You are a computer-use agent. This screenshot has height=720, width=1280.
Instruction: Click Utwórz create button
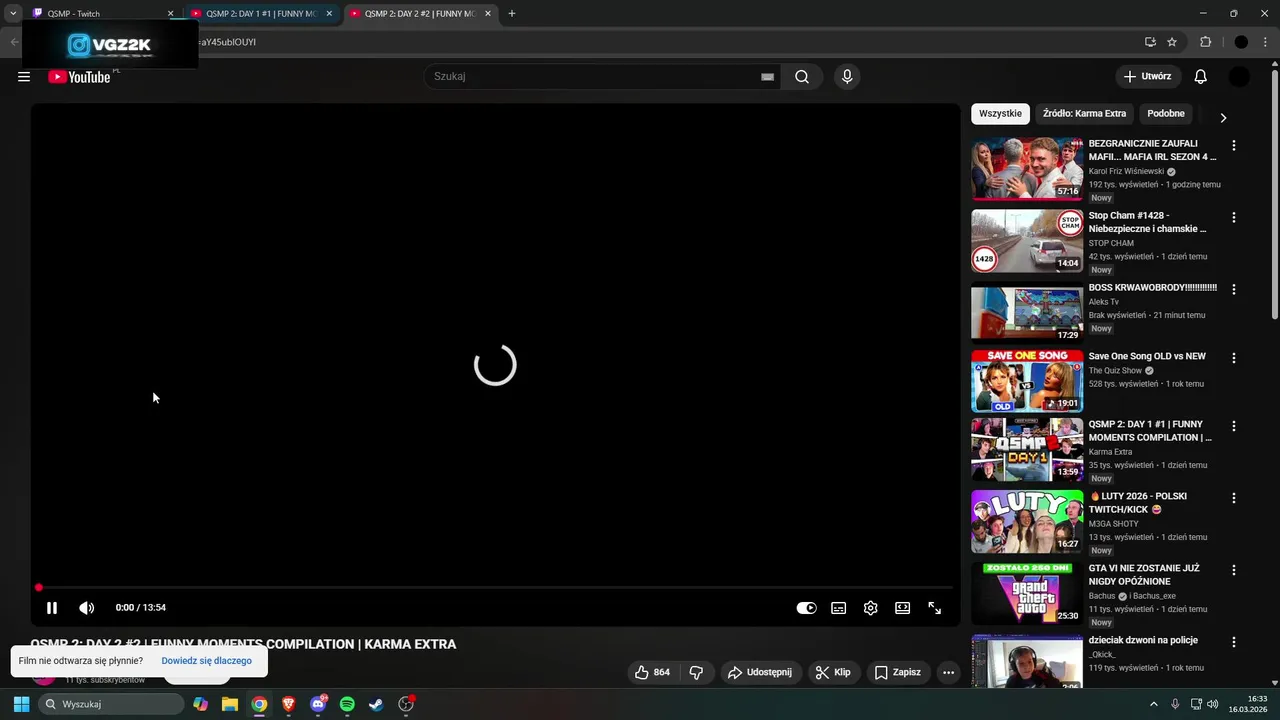pos(1148,77)
